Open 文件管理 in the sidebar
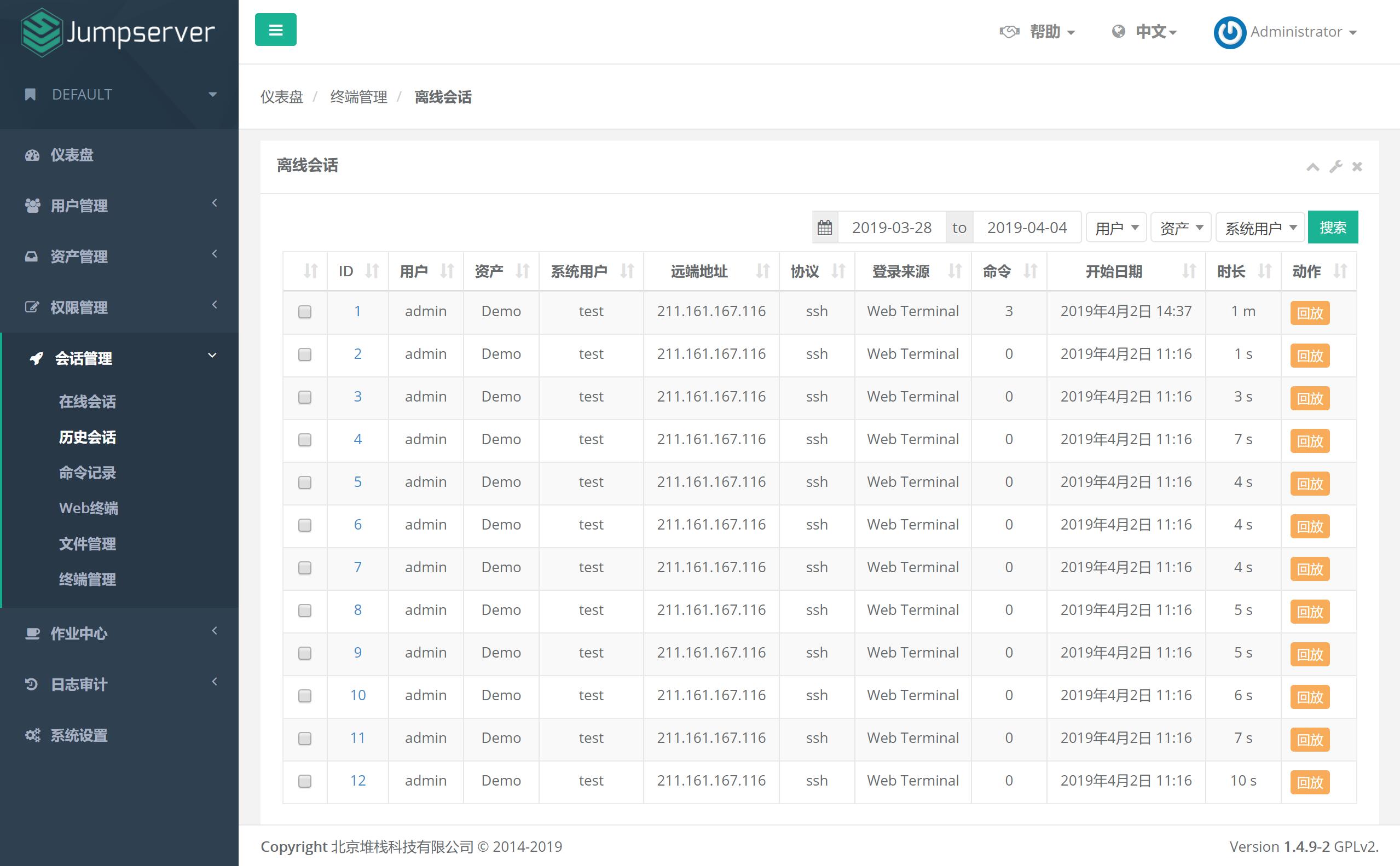The height and width of the screenshot is (866, 1400). [x=87, y=544]
